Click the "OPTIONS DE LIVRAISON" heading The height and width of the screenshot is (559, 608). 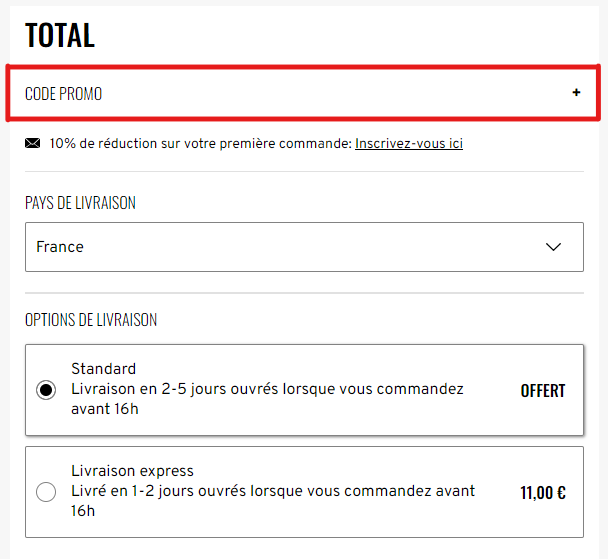tap(91, 320)
